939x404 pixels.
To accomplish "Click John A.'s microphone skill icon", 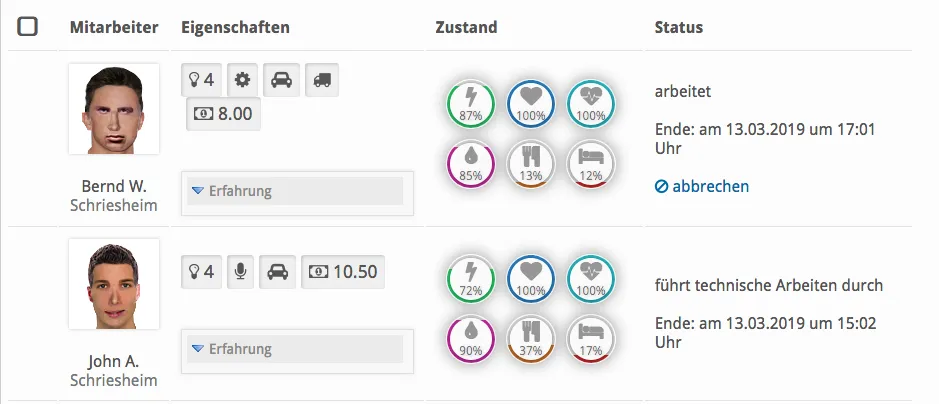I will [x=240, y=271].
